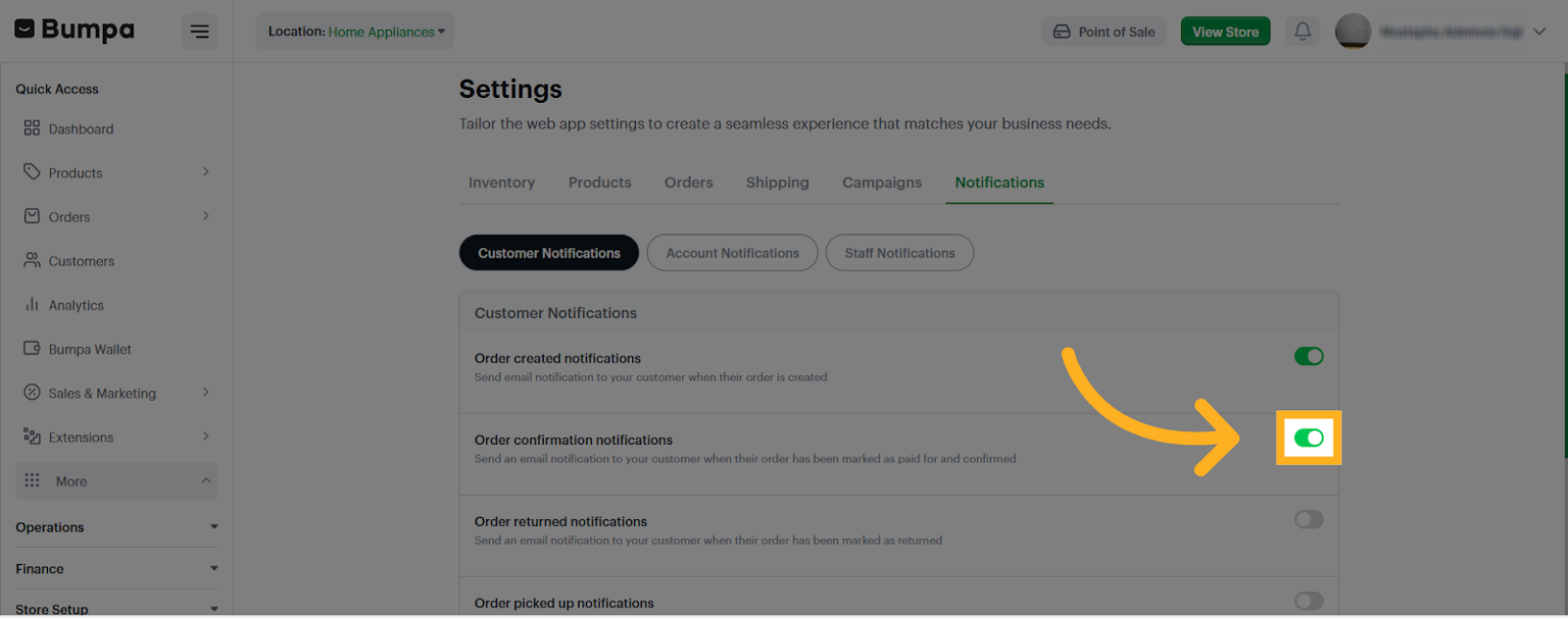Click the View Store button
This screenshot has height=618, width=1568.
click(1225, 31)
